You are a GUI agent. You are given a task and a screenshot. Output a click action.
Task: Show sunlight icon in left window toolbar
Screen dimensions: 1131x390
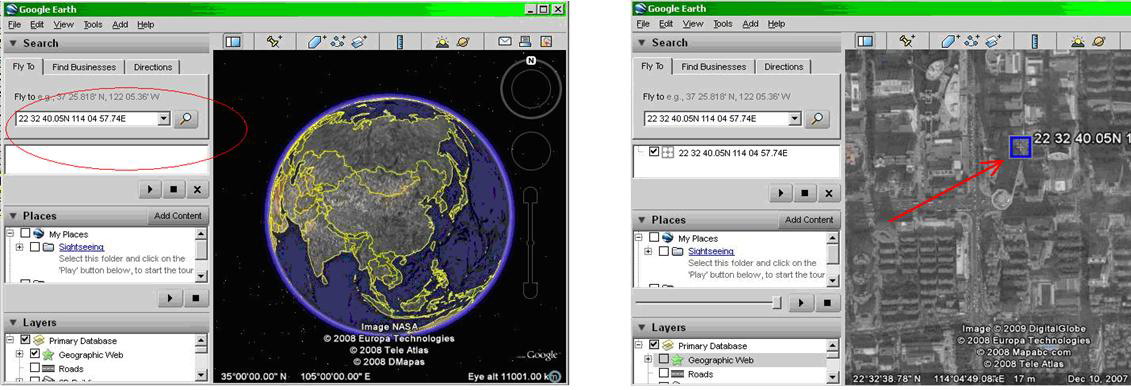click(x=442, y=42)
